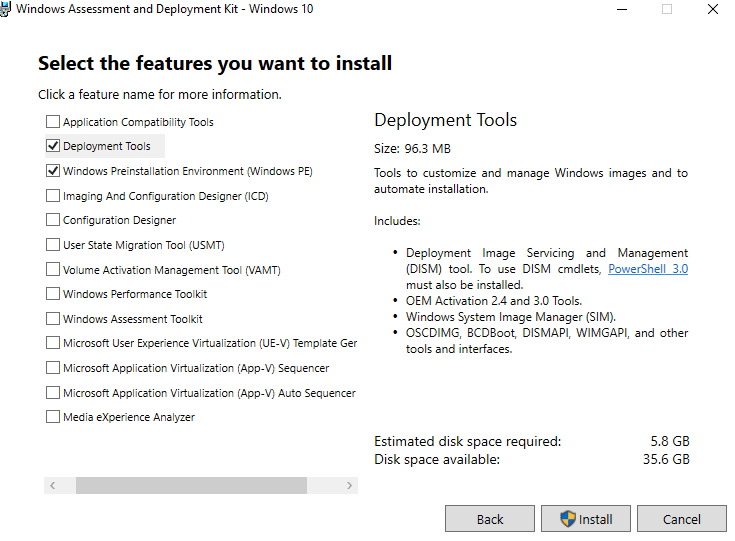Viewport: 735px width, 541px height.
Task: Uncheck Deployment Tools feature
Action: click(53, 146)
